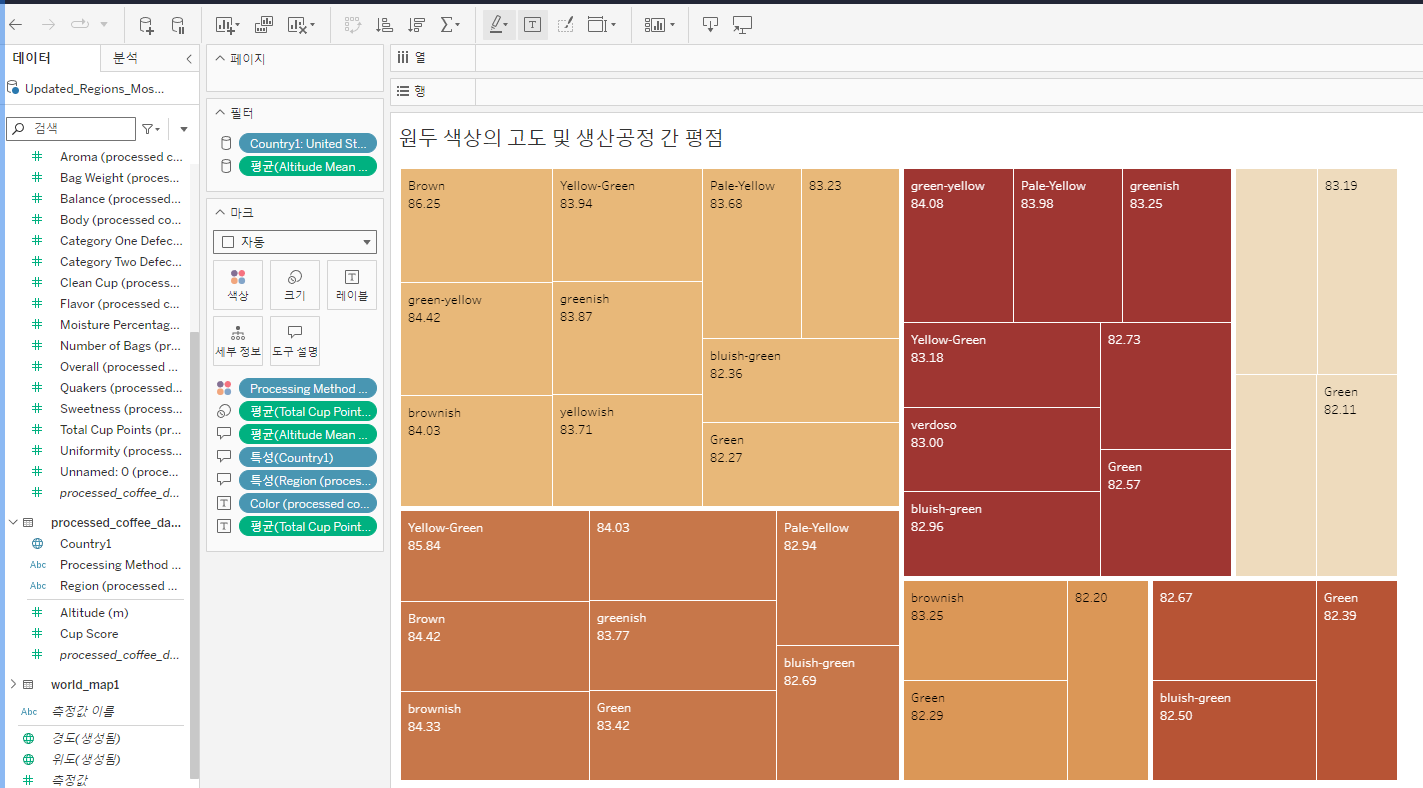Sort ascending from toolbar

[384, 25]
